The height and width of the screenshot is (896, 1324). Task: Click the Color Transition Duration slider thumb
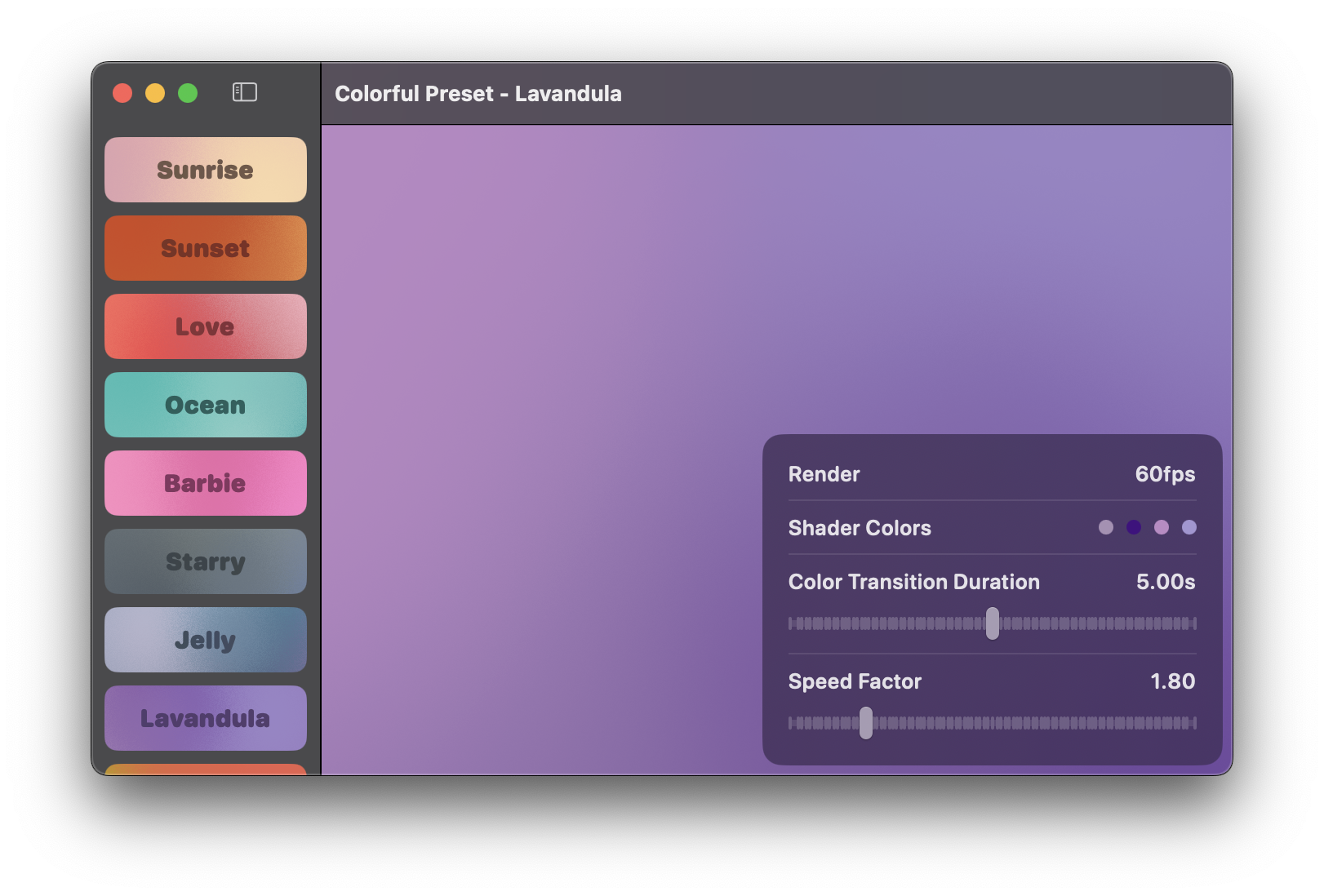point(993,623)
